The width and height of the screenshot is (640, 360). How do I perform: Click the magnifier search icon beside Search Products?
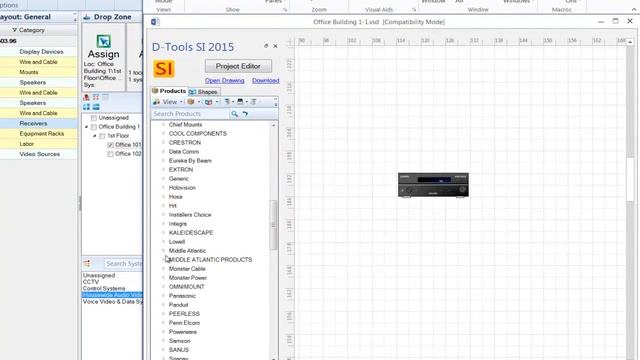tap(234, 114)
